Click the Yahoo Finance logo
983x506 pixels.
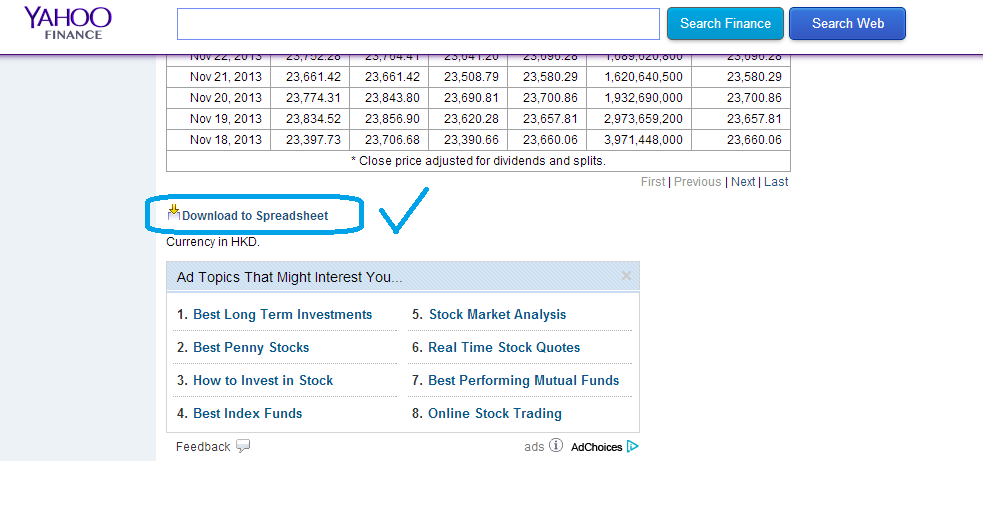click(x=68, y=23)
